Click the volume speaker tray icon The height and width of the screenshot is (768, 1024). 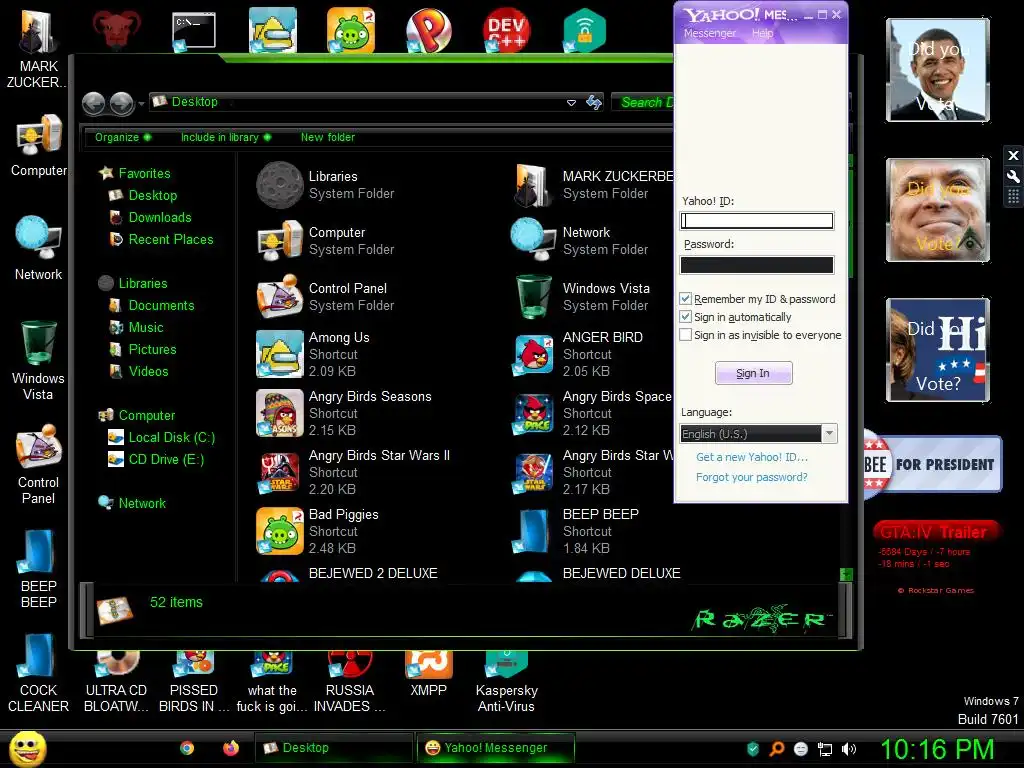pyautogui.click(x=848, y=749)
